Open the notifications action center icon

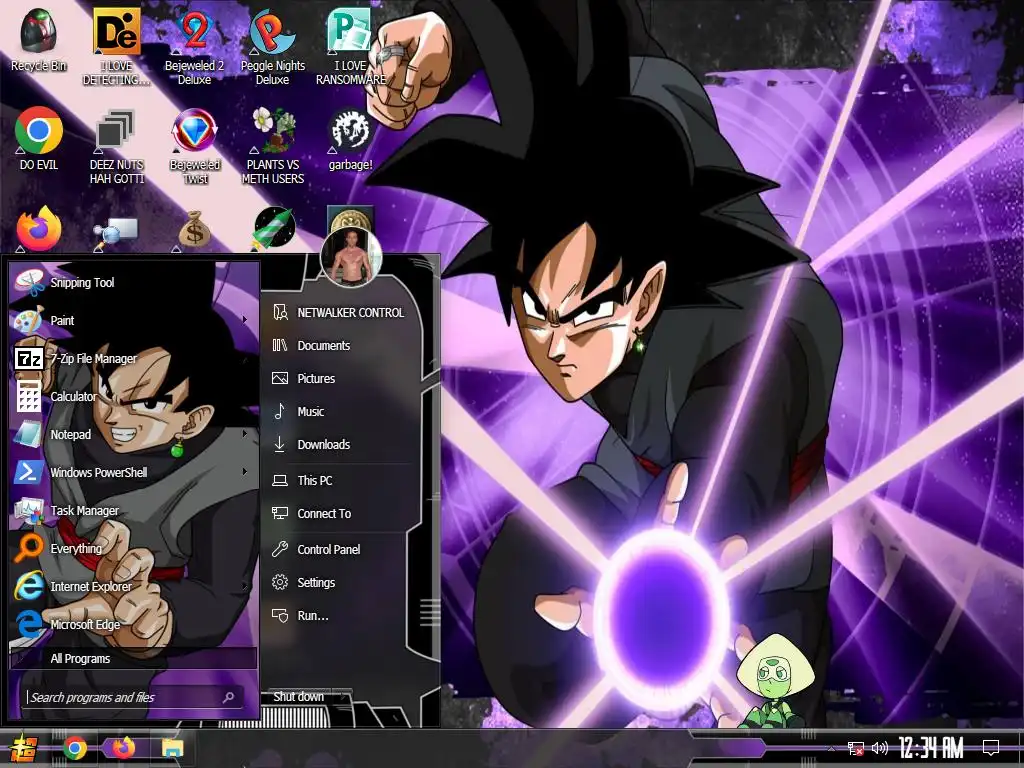[991, 748]
